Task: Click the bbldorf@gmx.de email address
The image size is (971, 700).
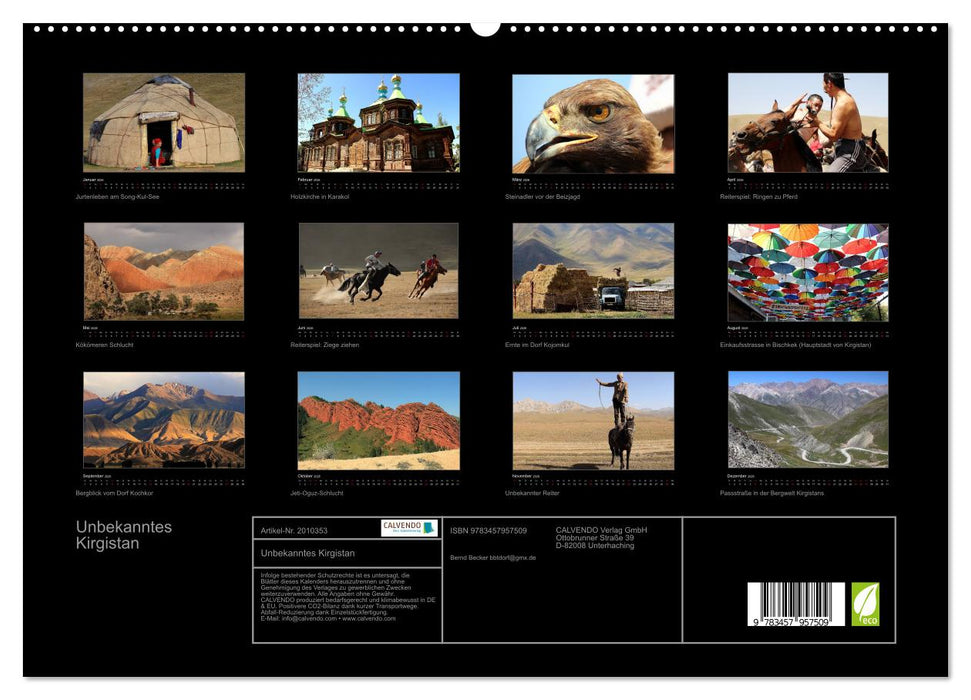Action: (x=515, y=557)
